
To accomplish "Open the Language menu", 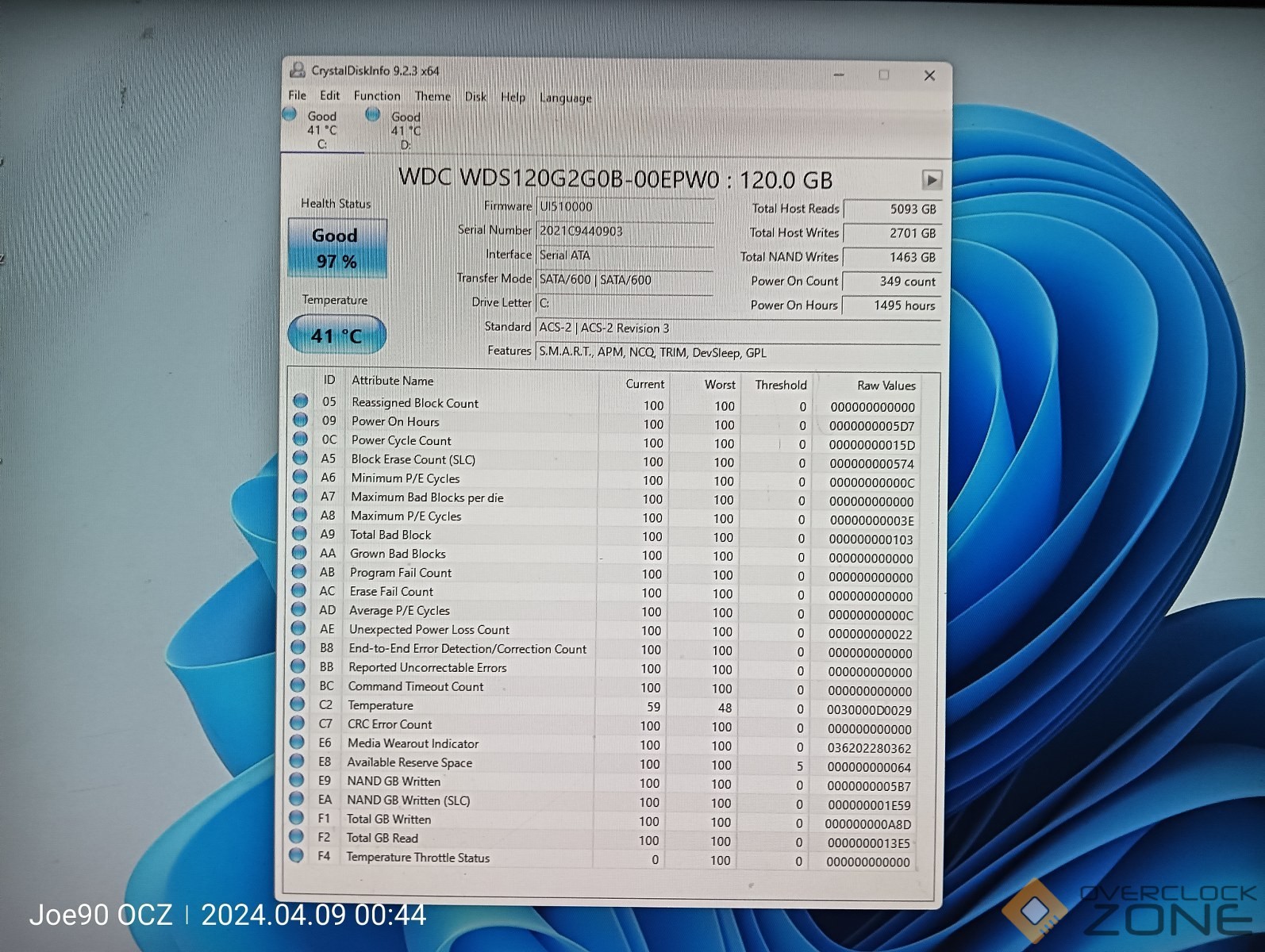I will [x=566, y=98].
